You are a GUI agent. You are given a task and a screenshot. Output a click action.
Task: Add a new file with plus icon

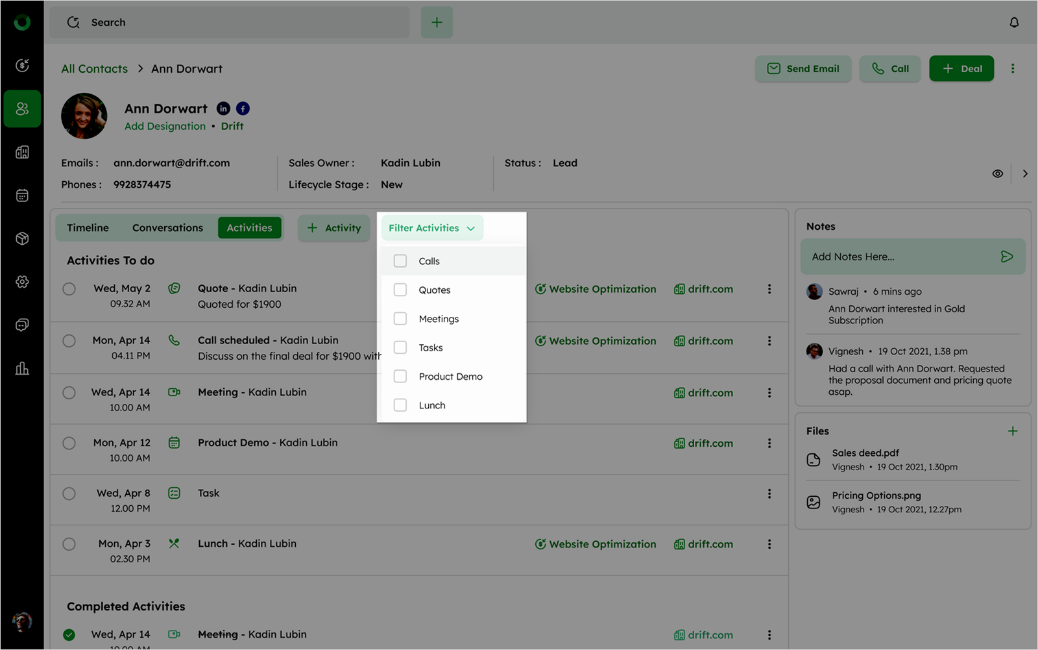1012,431
